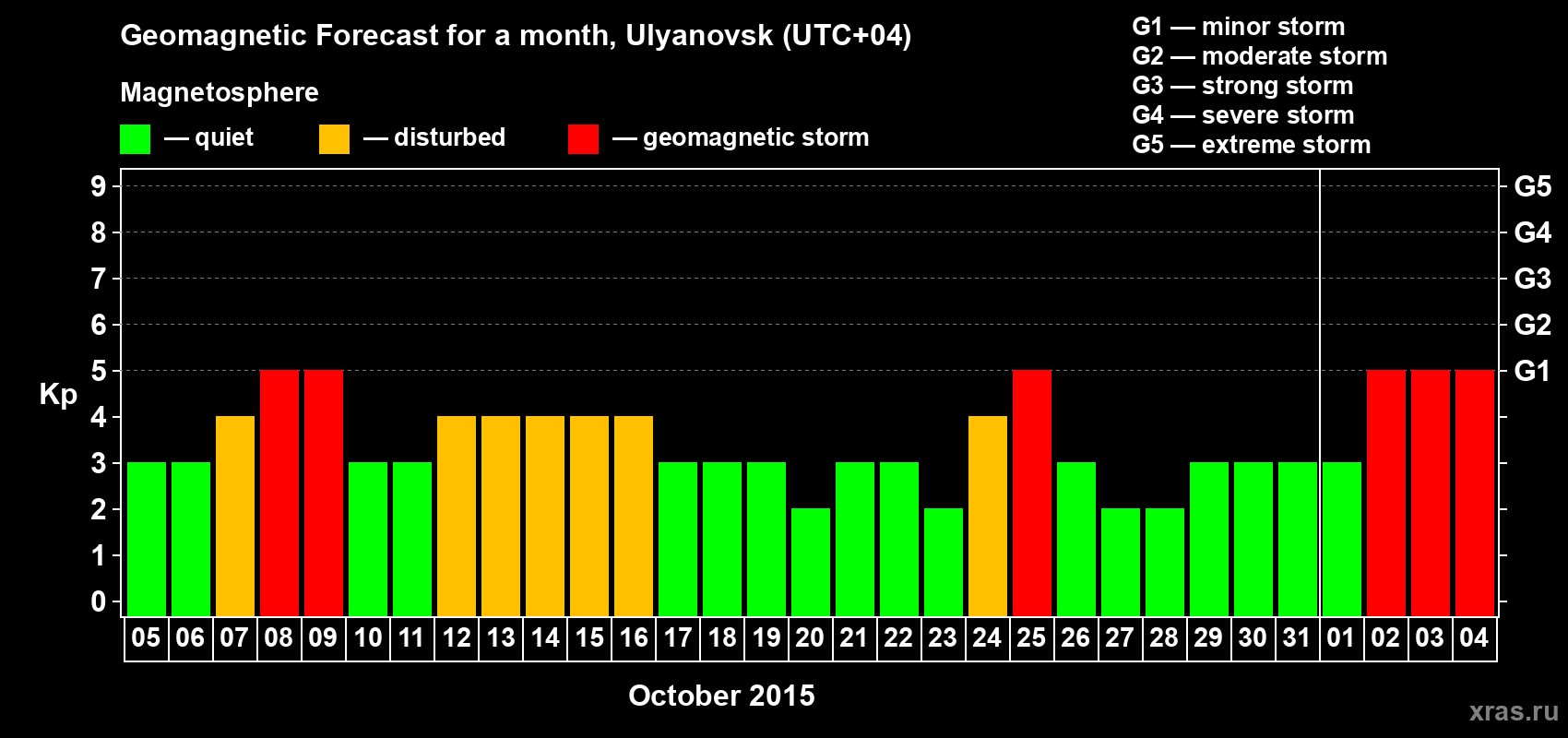Viewport: 1568px width, 738px height.
Task: Click the 'G4 — severe storm' legend line
Action: pos(1243,115)
